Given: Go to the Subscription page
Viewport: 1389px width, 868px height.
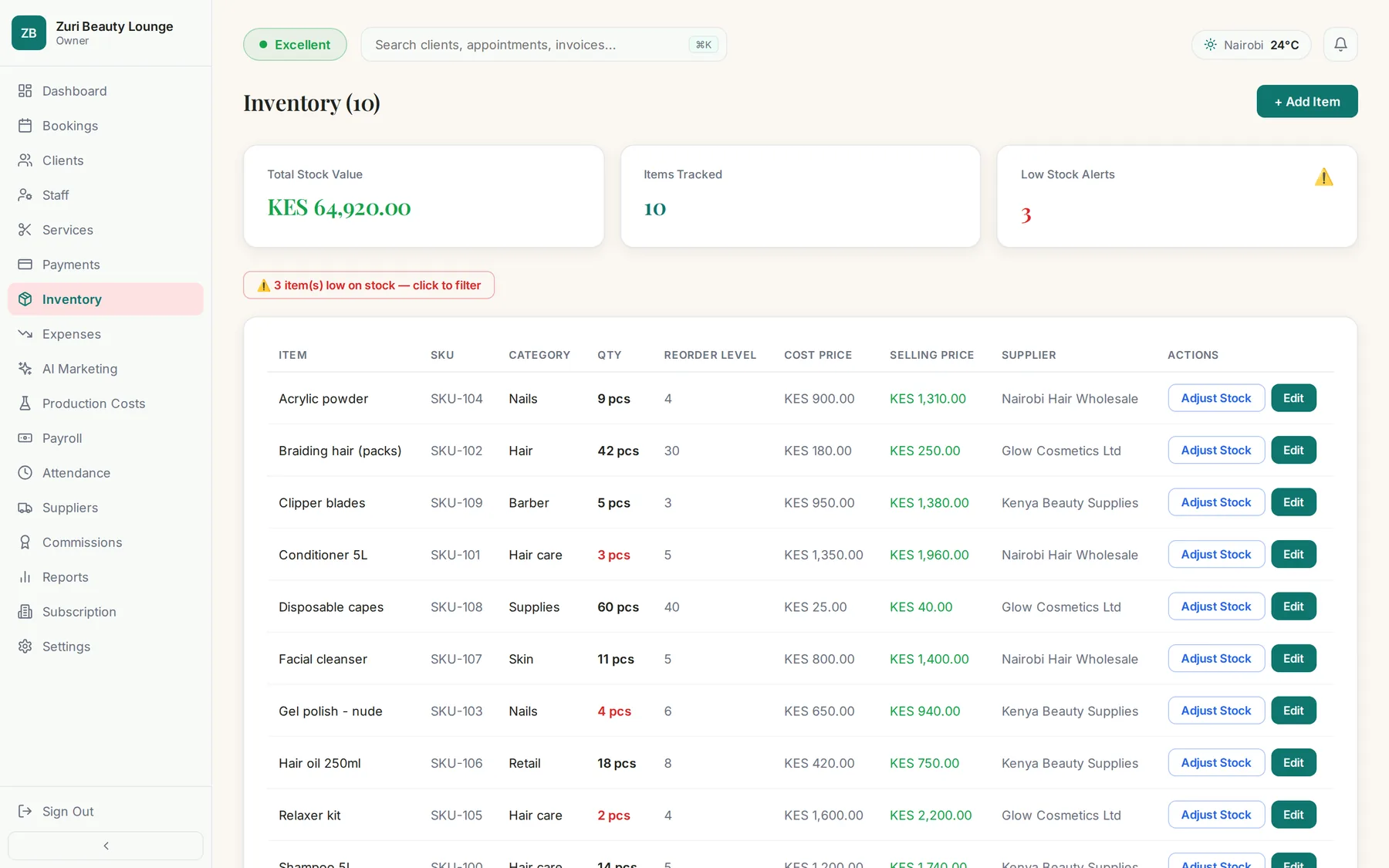Looking at the screenshot, I should tap(106, 612).
